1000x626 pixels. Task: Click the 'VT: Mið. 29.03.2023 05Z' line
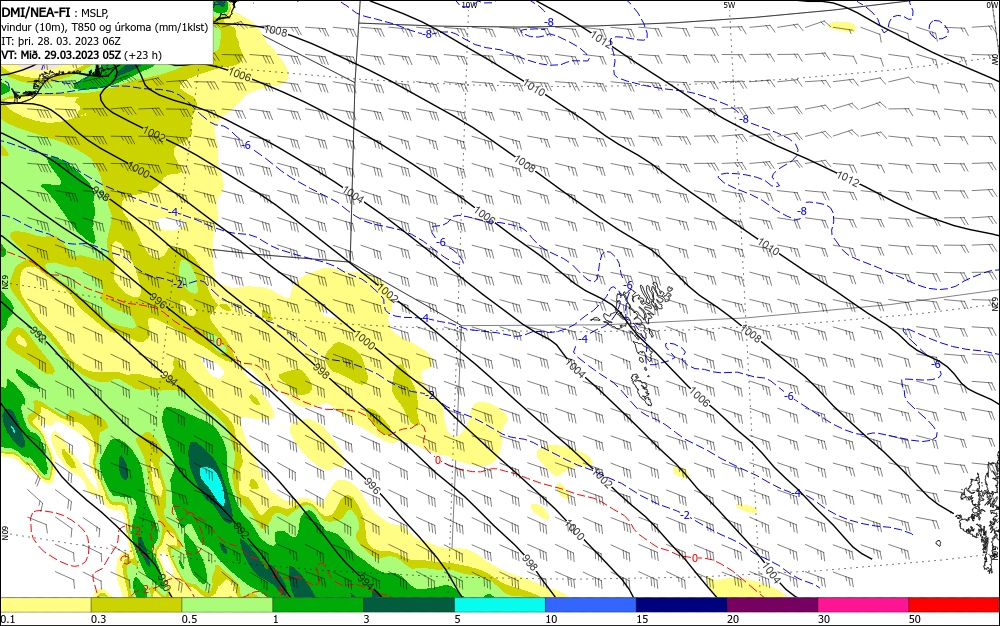click(61, 55)
